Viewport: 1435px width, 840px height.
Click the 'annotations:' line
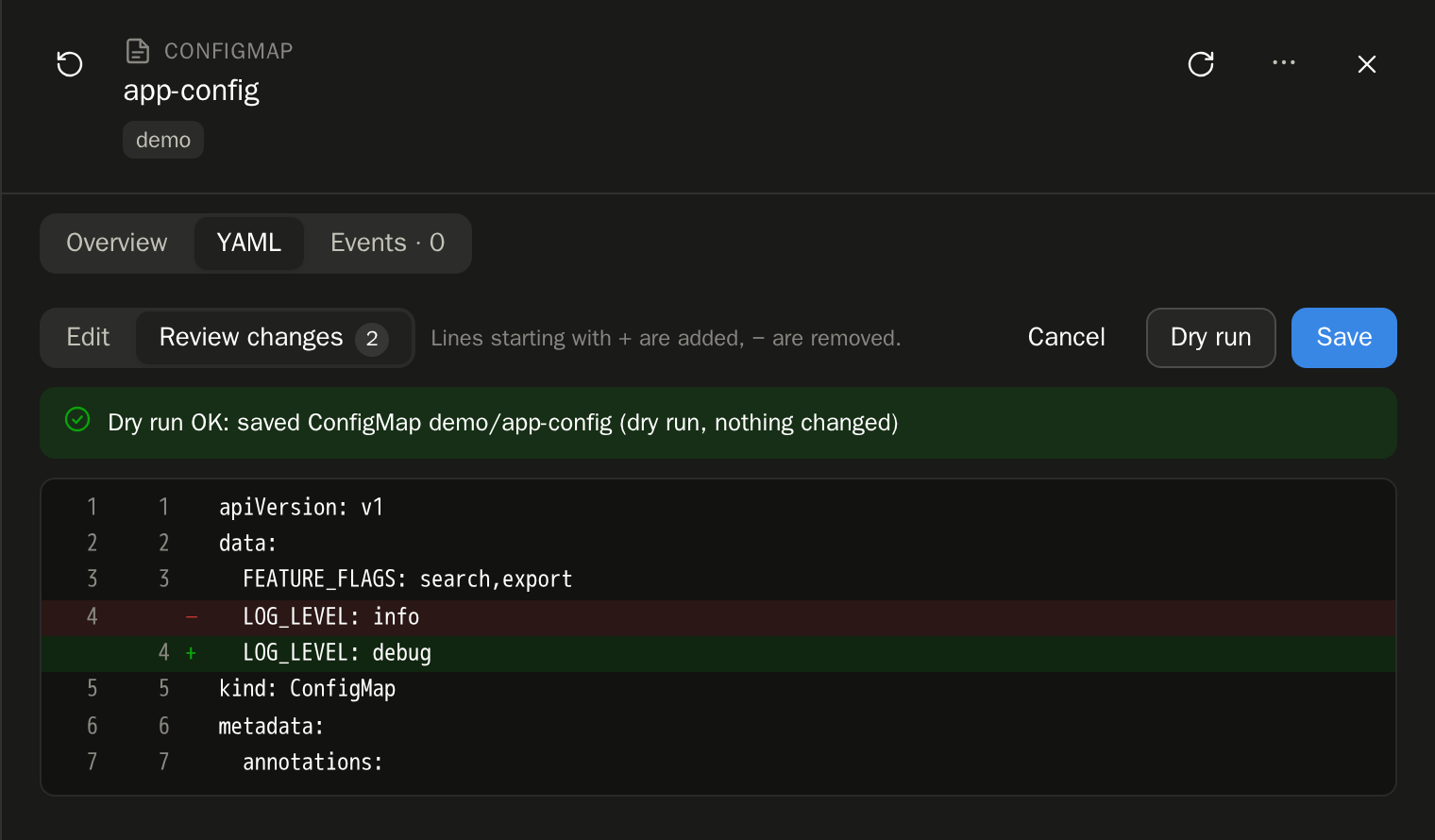[718, 763]
